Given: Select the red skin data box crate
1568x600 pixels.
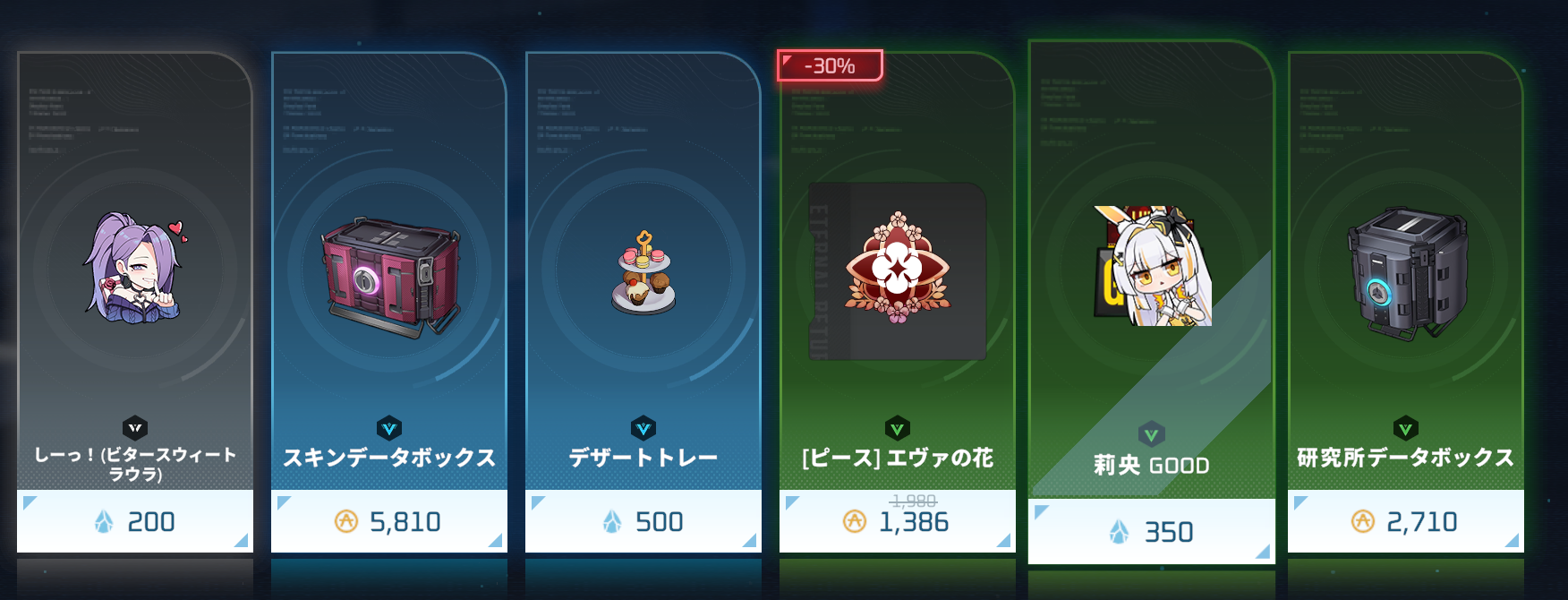Looking at the screenshot, I should [390, 276].
